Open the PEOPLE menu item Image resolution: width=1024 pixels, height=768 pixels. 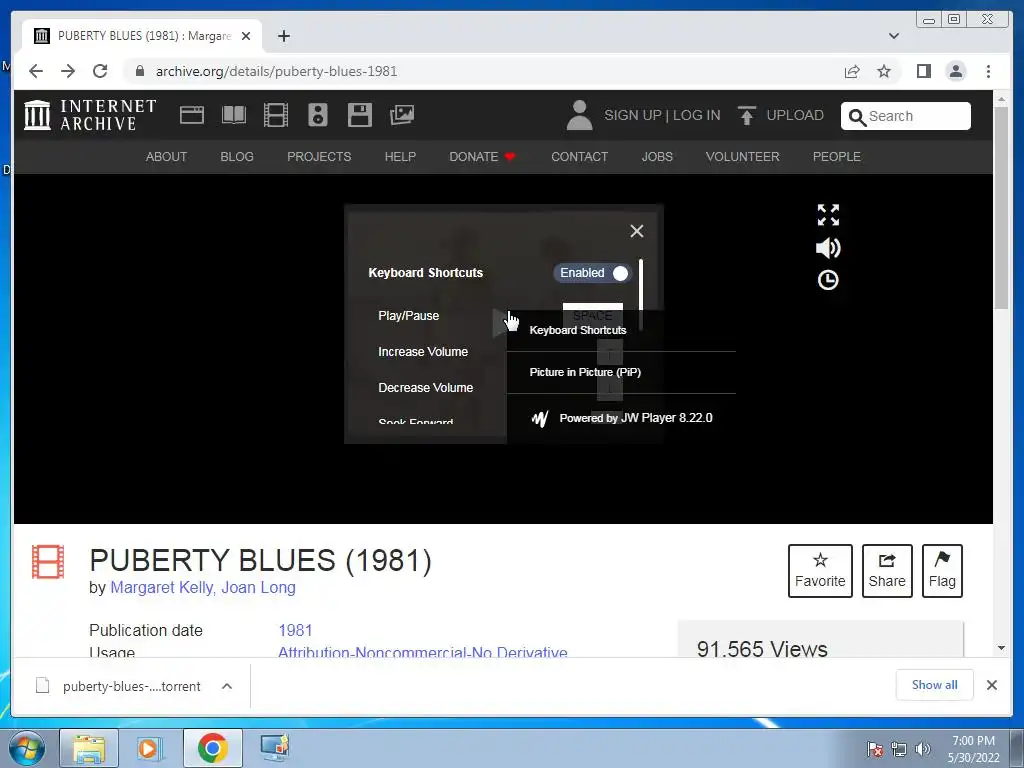837,157
